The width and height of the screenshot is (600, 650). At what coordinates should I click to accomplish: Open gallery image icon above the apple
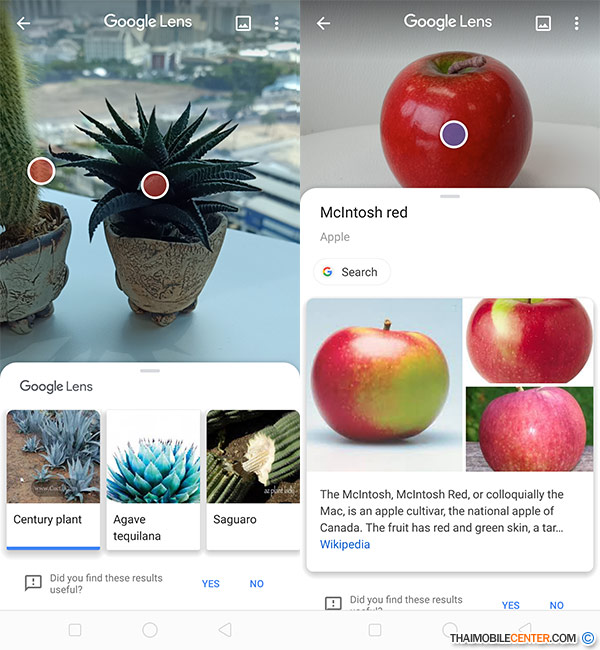coord(543,23)
